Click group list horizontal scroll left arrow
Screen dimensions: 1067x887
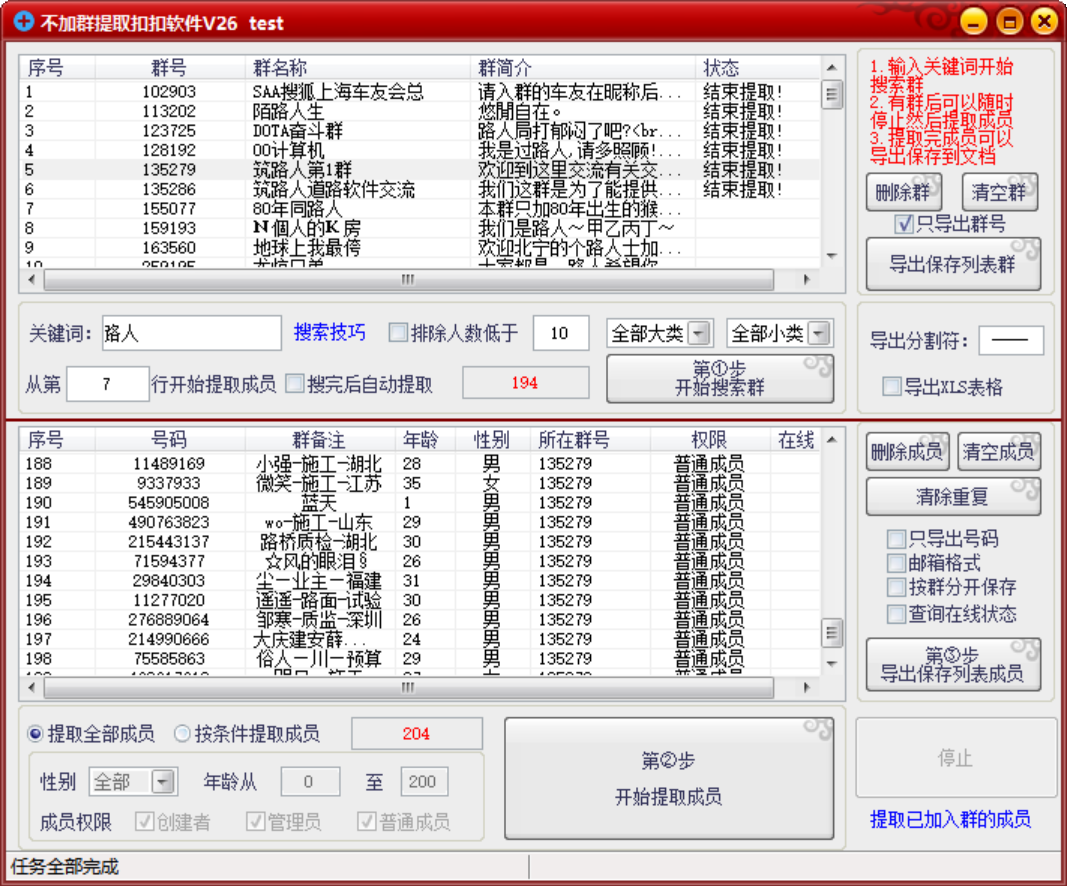(x=31, y=279)
